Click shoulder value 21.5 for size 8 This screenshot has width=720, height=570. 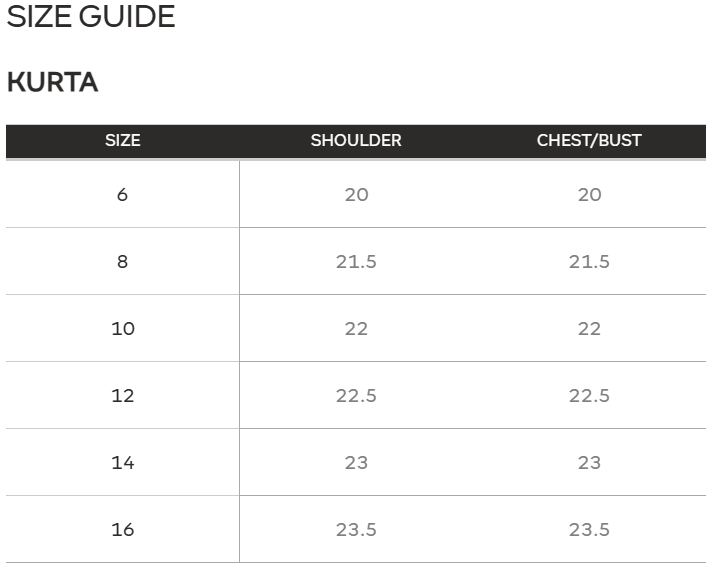356,262
